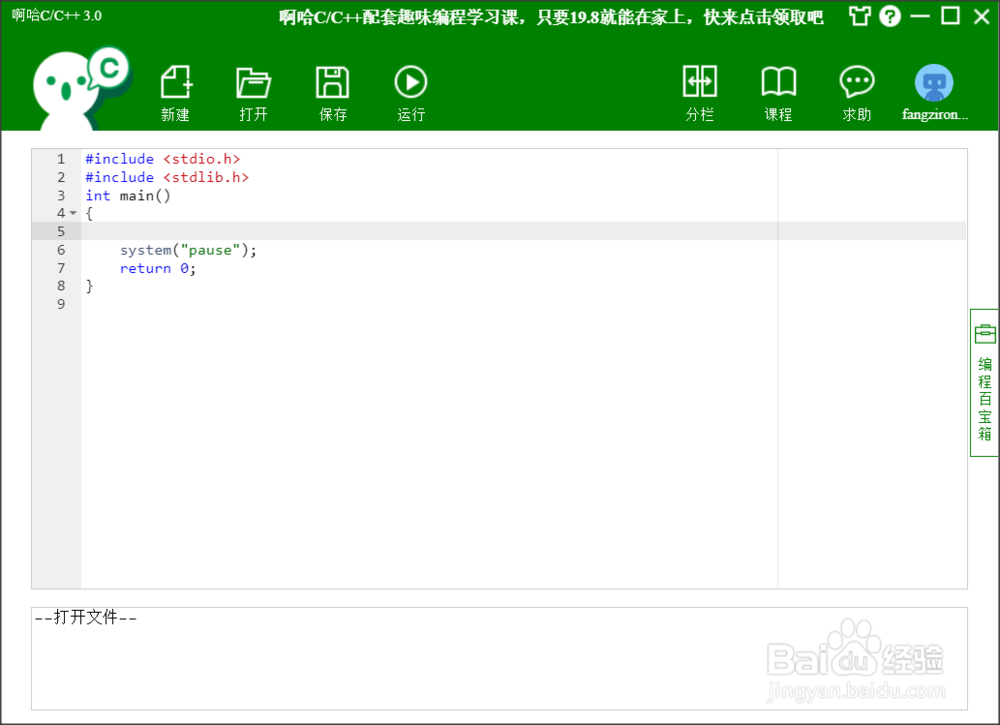This screenshot has height=725, width=1000.
Task: Open 课程 courses book icon
Action: point(779,93)
